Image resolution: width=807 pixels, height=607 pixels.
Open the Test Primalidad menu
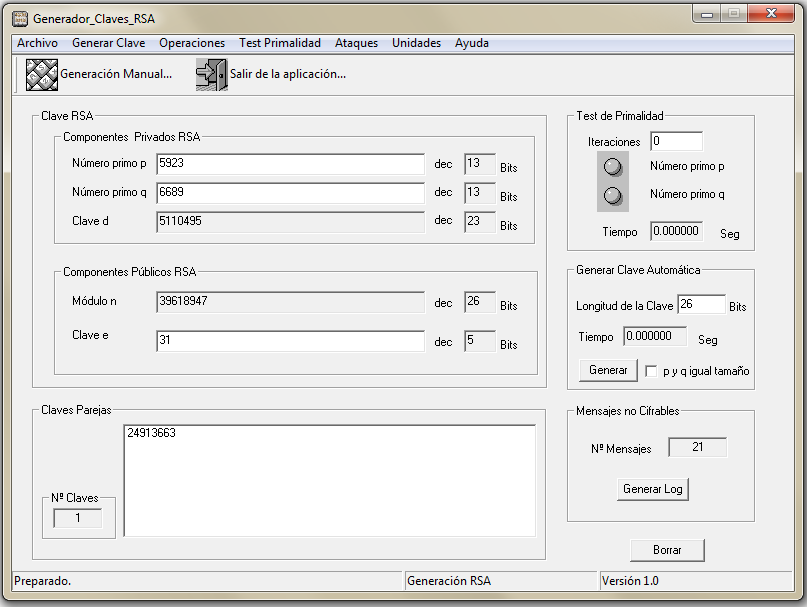click(280, 43)
